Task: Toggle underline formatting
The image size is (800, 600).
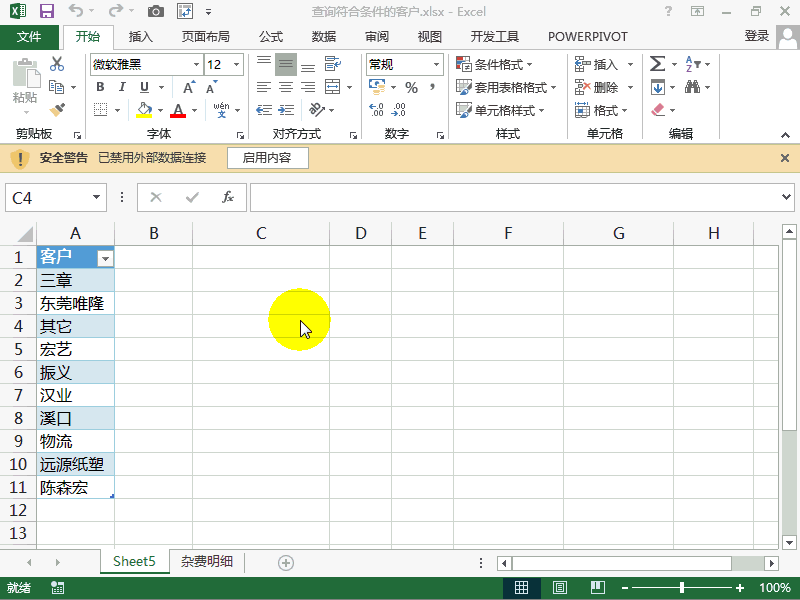Action: tap(144, 87)
